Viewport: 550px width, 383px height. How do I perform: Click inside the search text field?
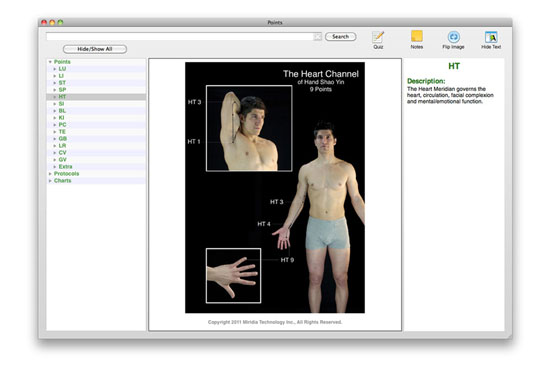180,36
